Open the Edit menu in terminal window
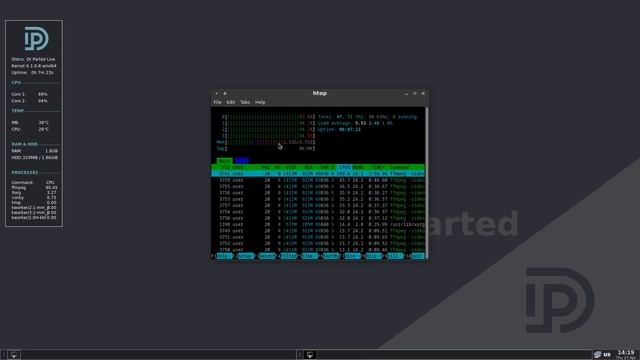 tap(231, 102)
